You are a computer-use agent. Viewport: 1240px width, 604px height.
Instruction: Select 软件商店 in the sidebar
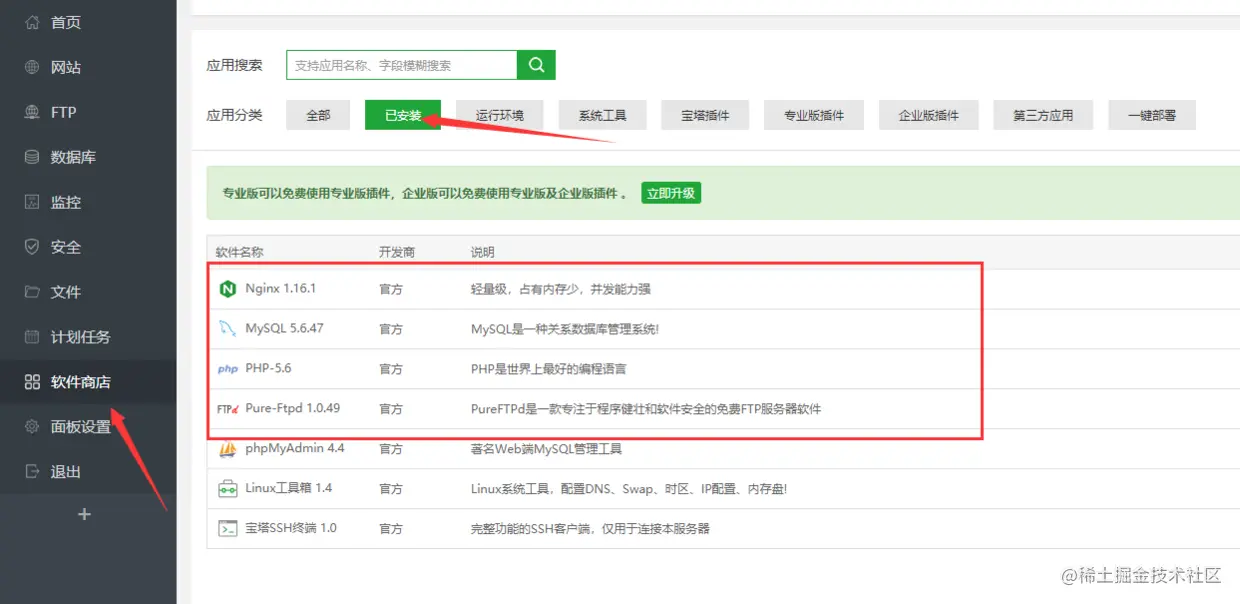click(x=81, y=382)
